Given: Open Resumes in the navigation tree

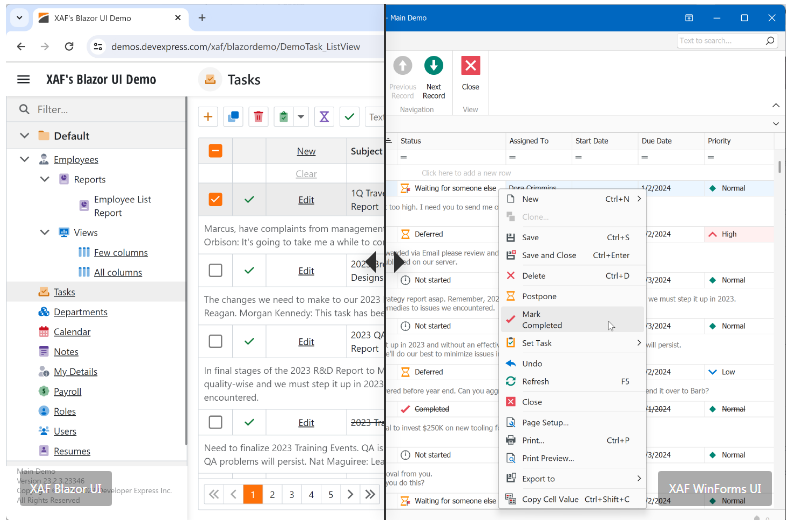Looking at the screenshot, I should (72, 451).
